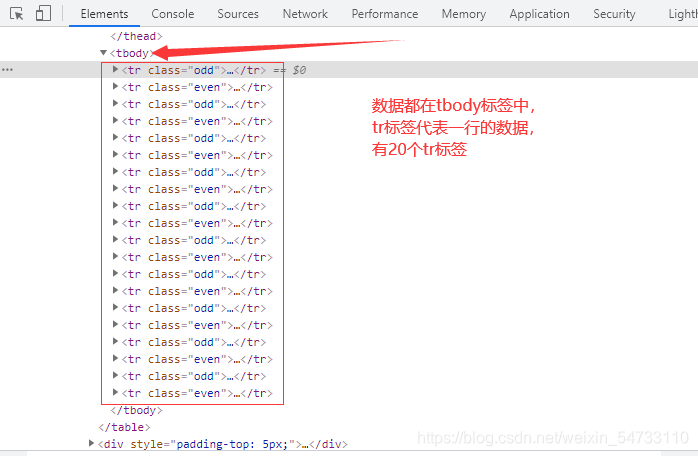Select the </thead> closing tag line

137,36
